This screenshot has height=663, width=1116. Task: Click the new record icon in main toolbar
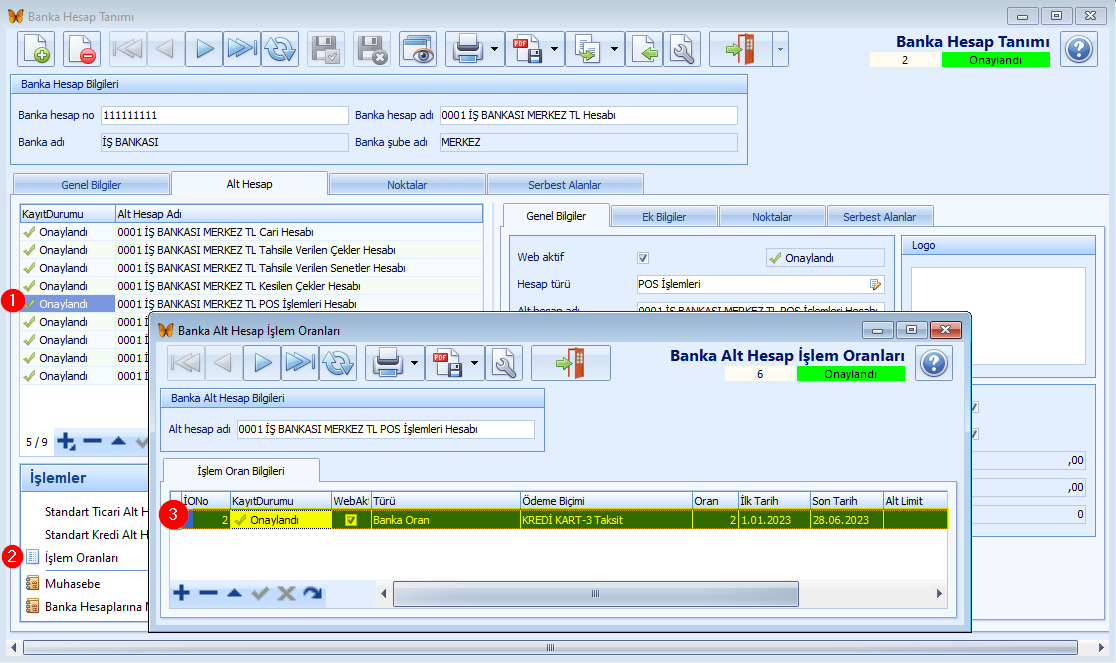tap(36, 49)
